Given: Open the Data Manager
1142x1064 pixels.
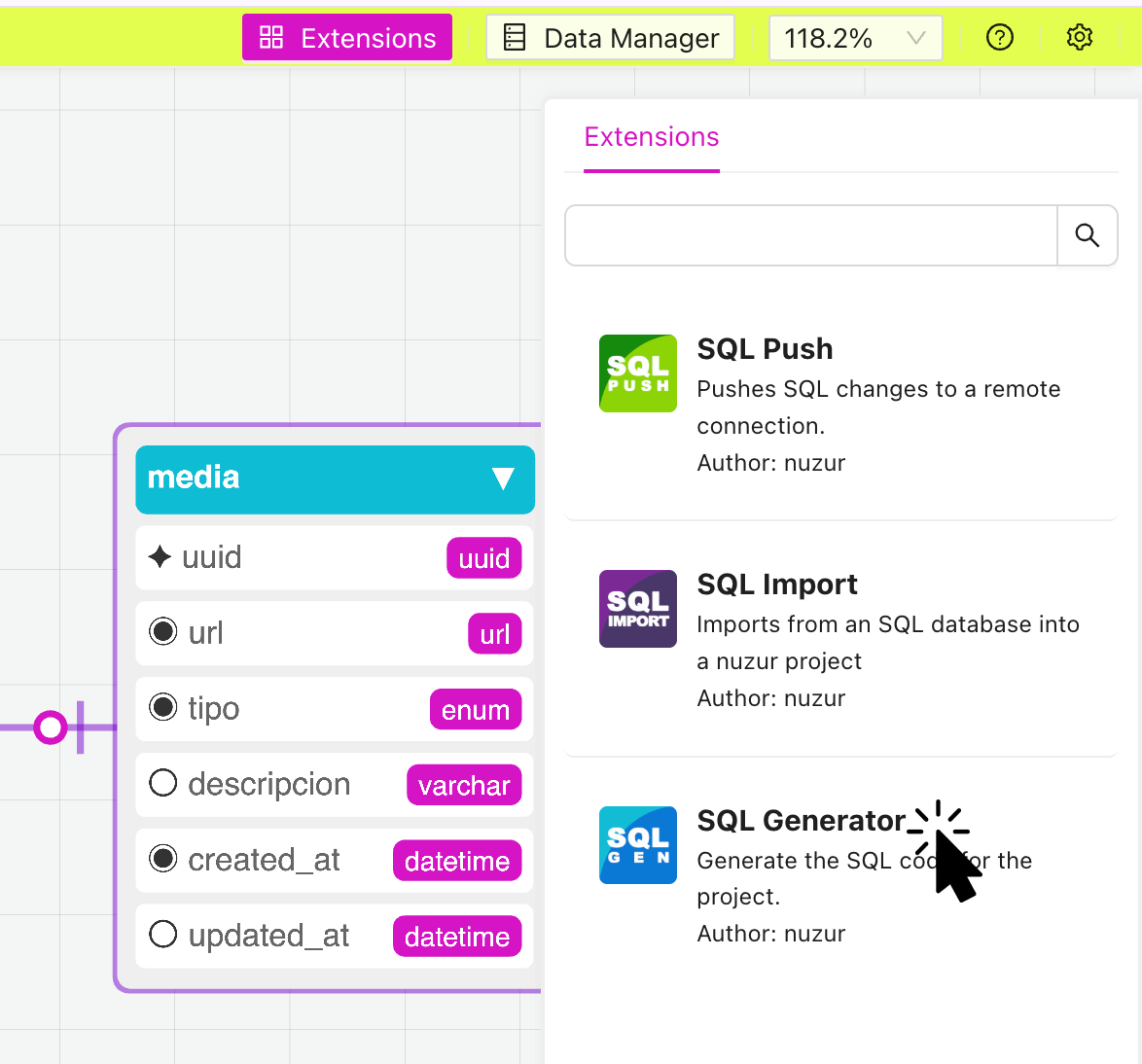Looking at the screenshot, I should [610, 38].
